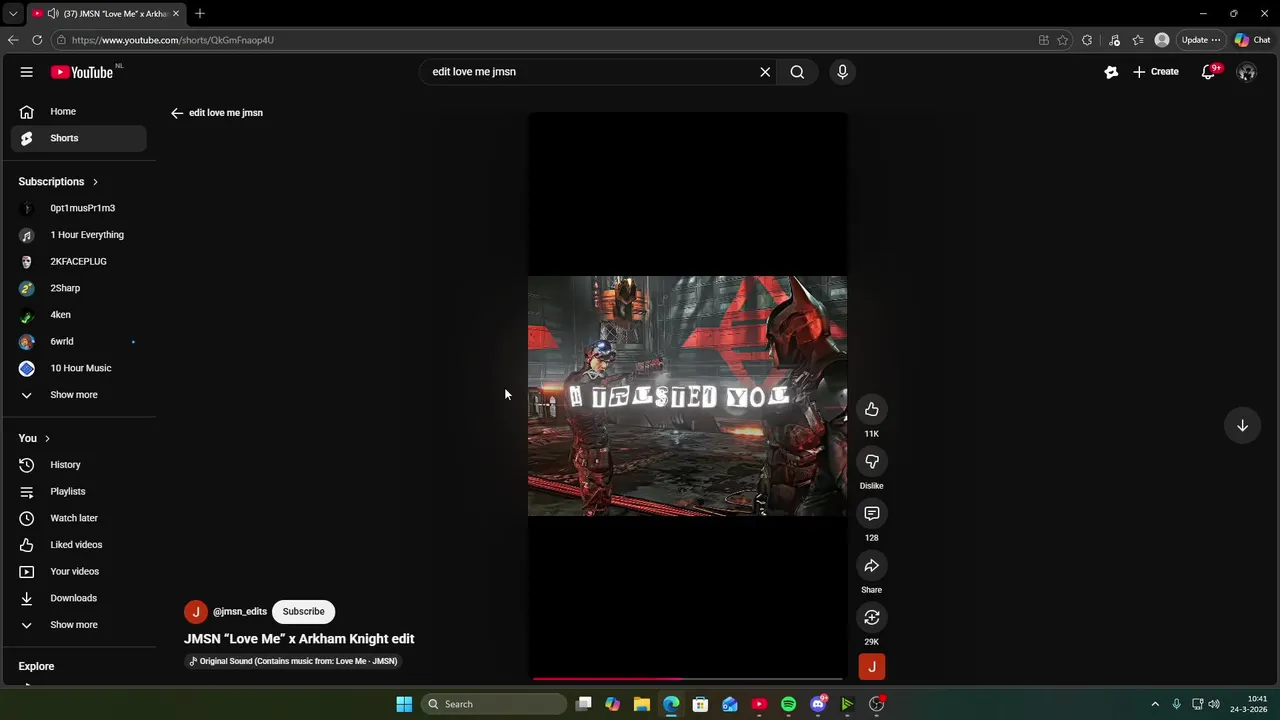Open the 2Sharp subscription
Image resolution: width=1280 pixels, height=720 pixels.
[x=79, y=288]
